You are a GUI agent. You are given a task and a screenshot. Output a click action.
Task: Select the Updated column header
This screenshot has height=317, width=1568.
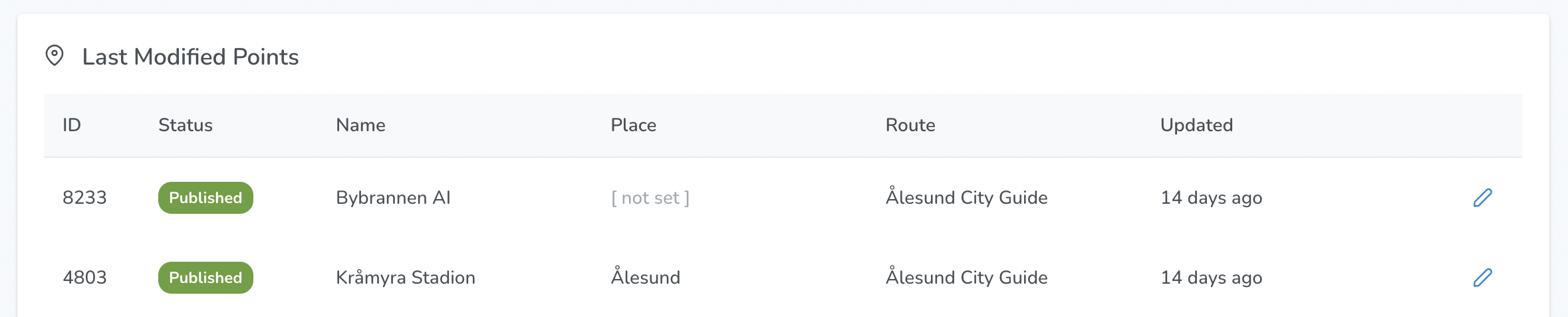tap(1196, 125)
